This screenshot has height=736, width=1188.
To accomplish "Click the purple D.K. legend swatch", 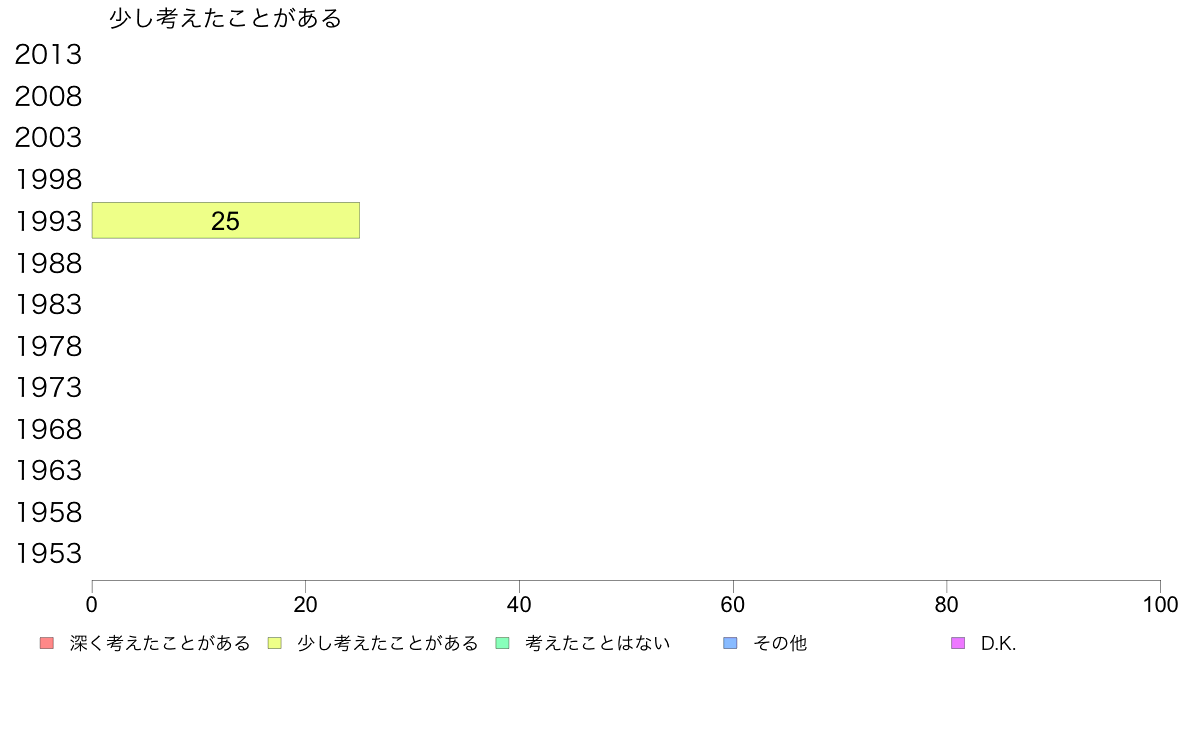I will (x=958, y=643).
